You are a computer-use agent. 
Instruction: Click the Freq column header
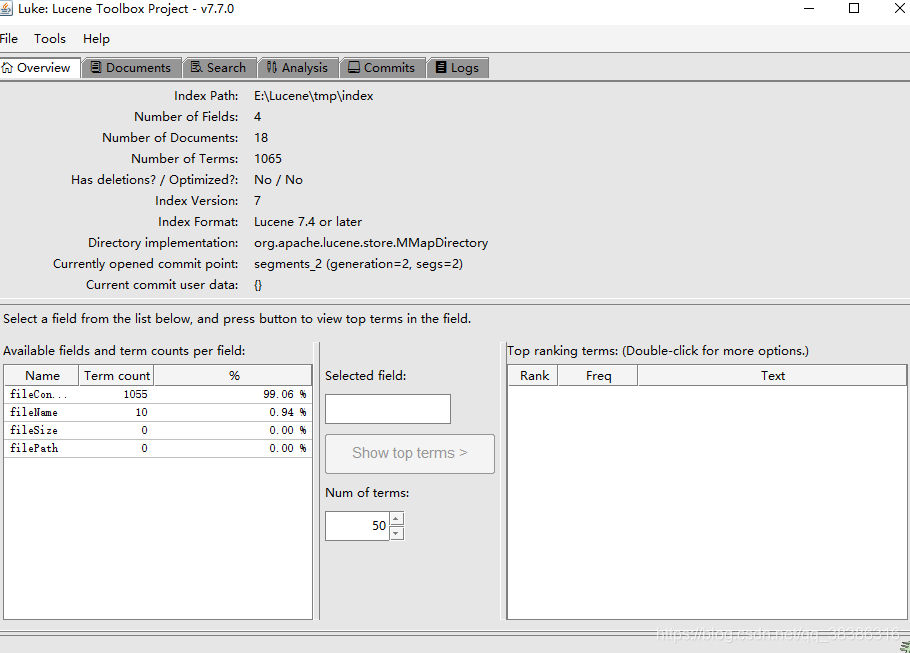click(x=598, y=376)
